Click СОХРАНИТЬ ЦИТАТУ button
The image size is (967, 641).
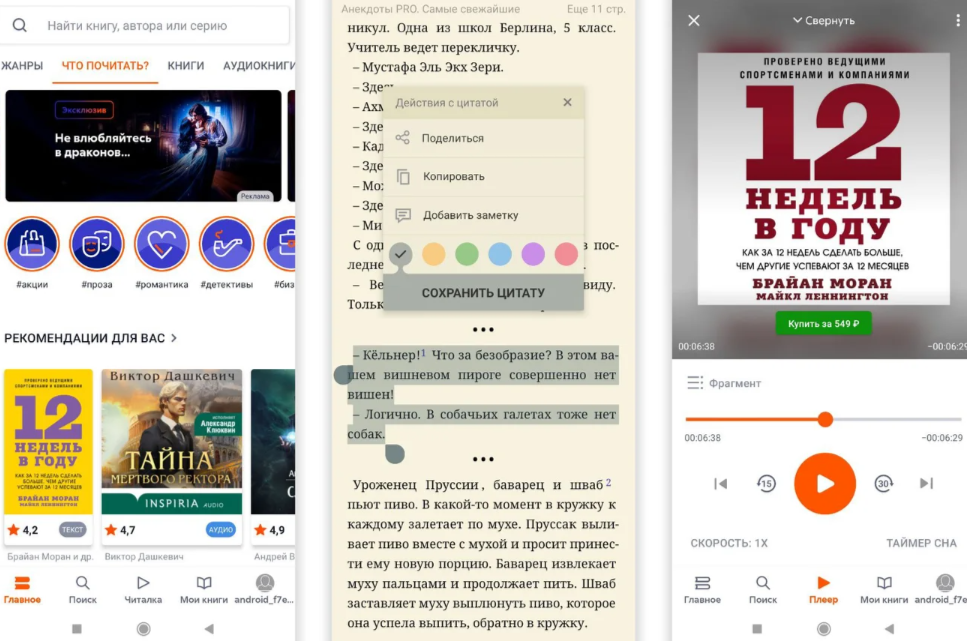484,292
